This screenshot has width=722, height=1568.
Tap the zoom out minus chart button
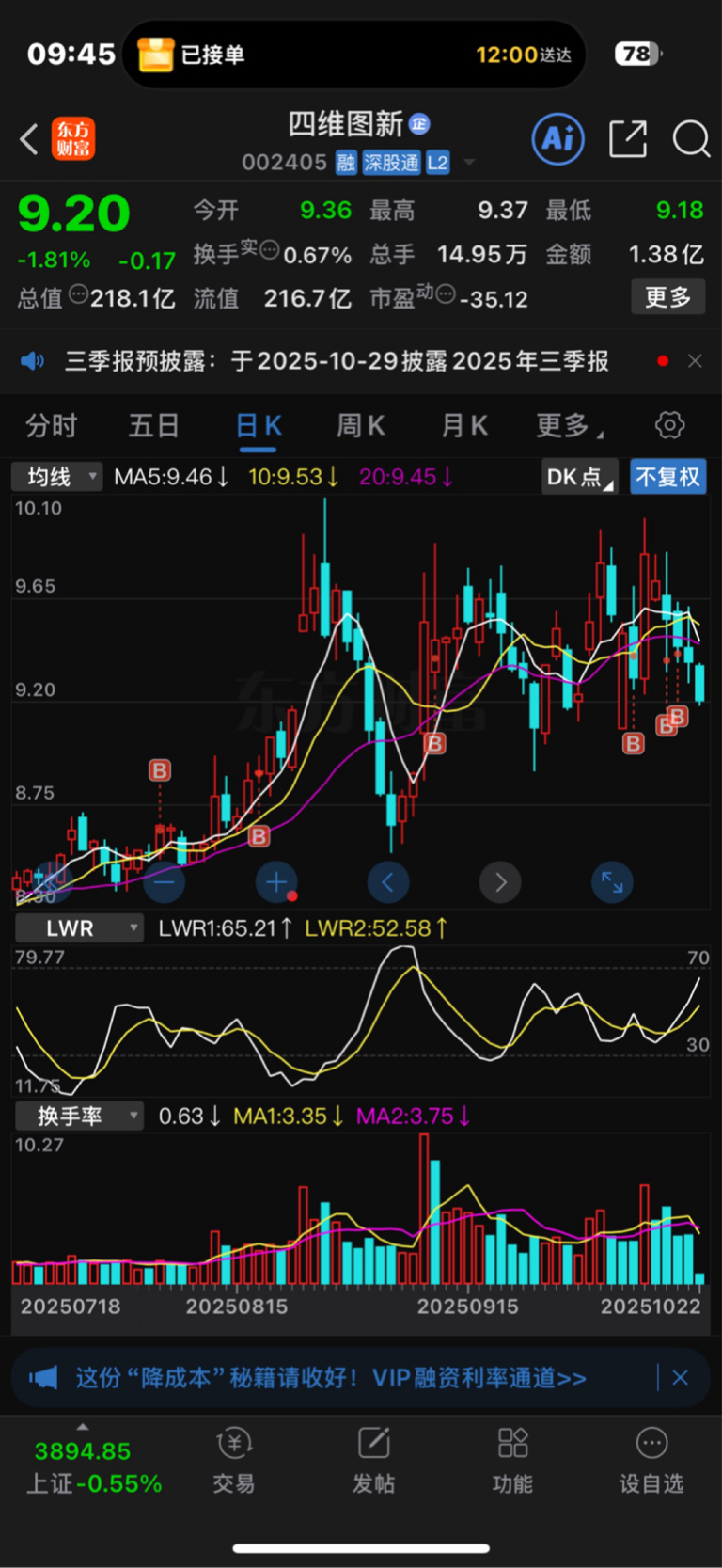(165, 882)
